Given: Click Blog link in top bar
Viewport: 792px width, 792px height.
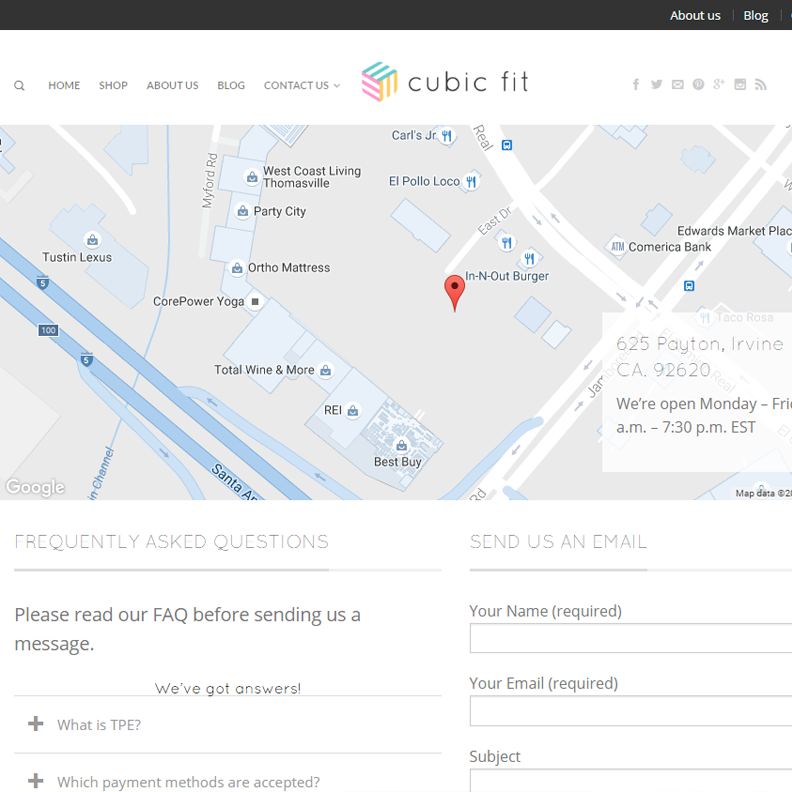Looking at the screenshot, I should (756, 16).
